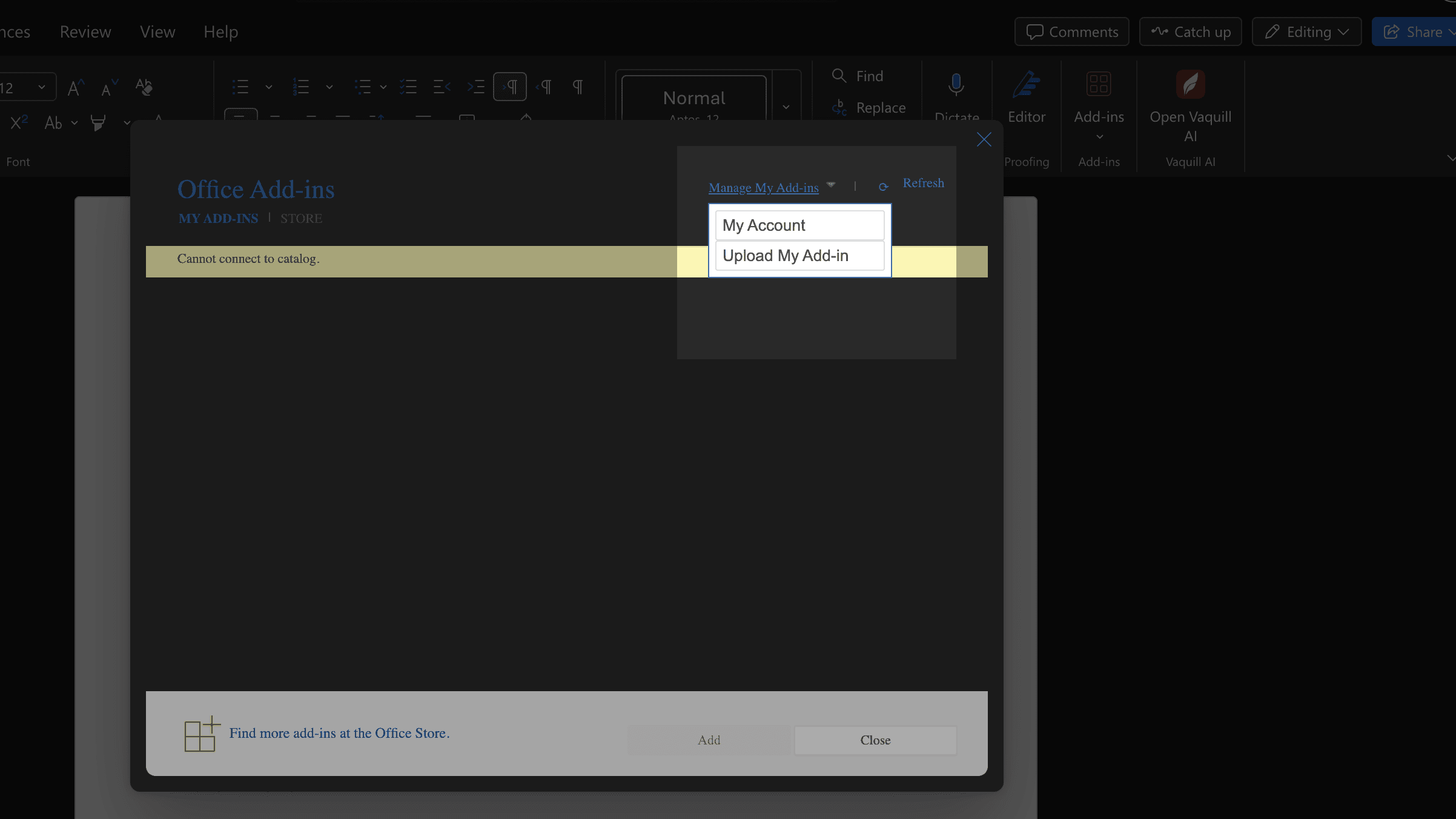Expand bullet list style dropdown
This screenshot has width=1456, height=819.
(x=268, y=87)
